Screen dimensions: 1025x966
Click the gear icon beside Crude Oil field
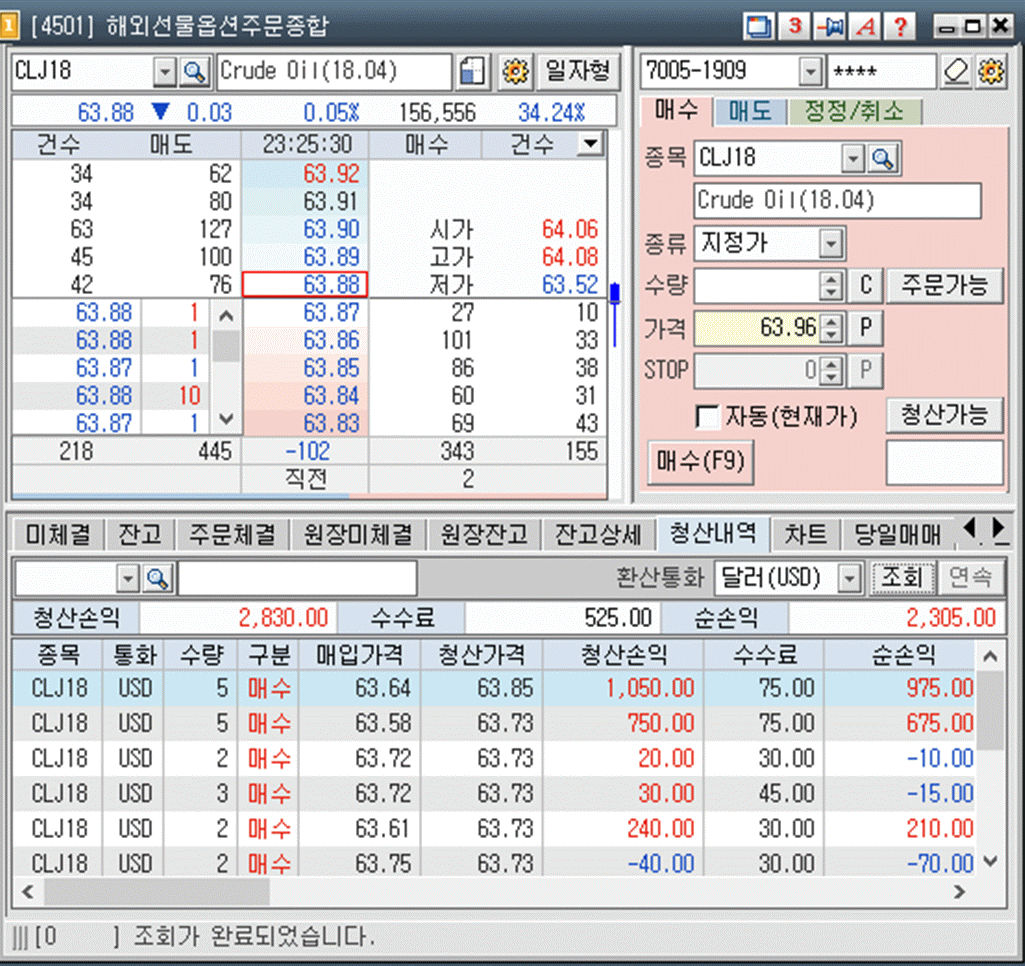[516, 71]
